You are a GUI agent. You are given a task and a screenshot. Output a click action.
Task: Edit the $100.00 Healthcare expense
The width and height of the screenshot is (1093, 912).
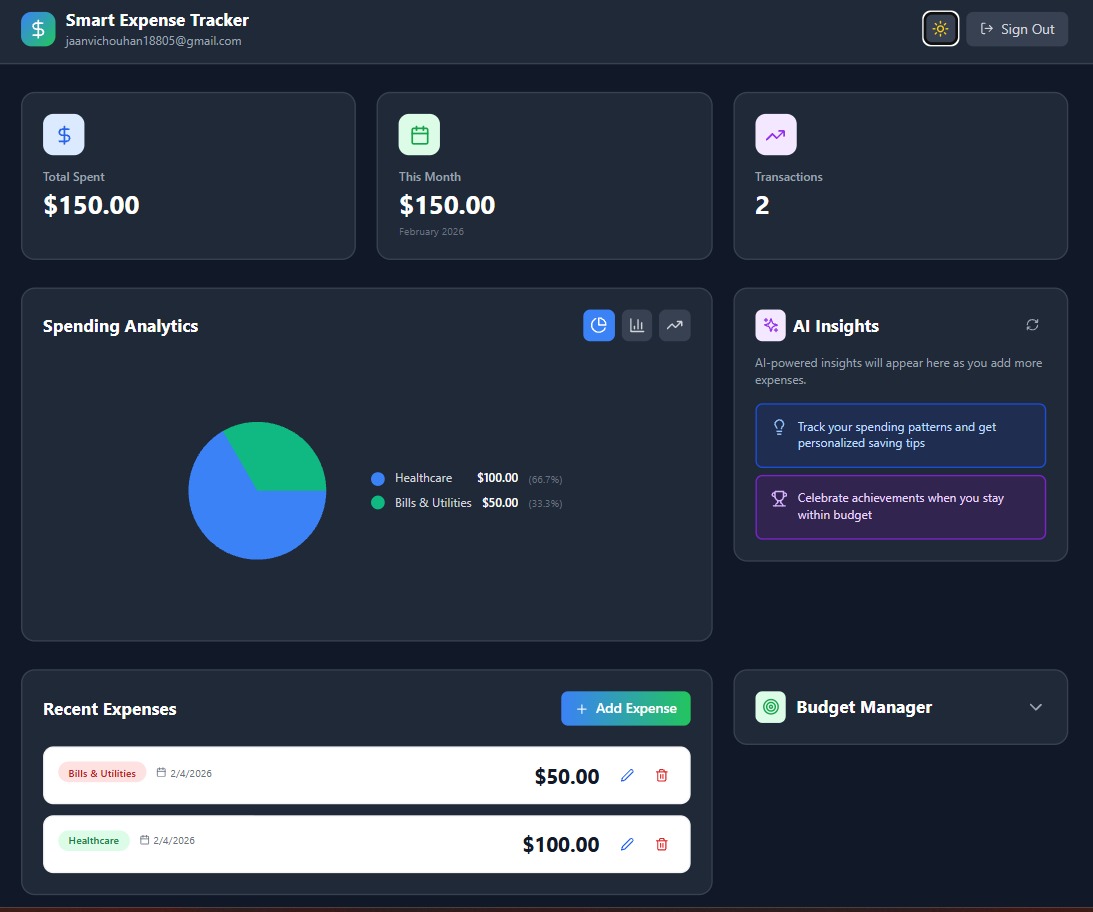[x=627, y=844]
